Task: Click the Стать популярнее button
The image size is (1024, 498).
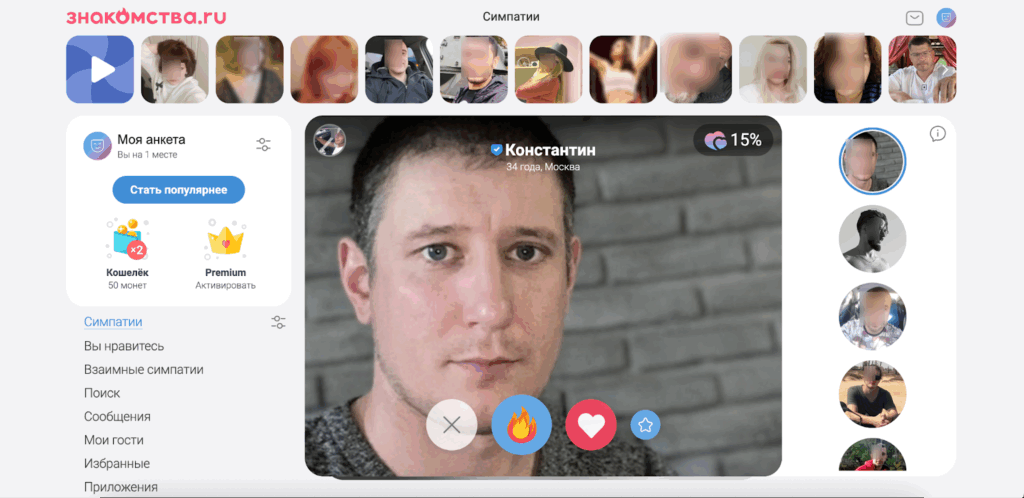Action: point(179,190)
